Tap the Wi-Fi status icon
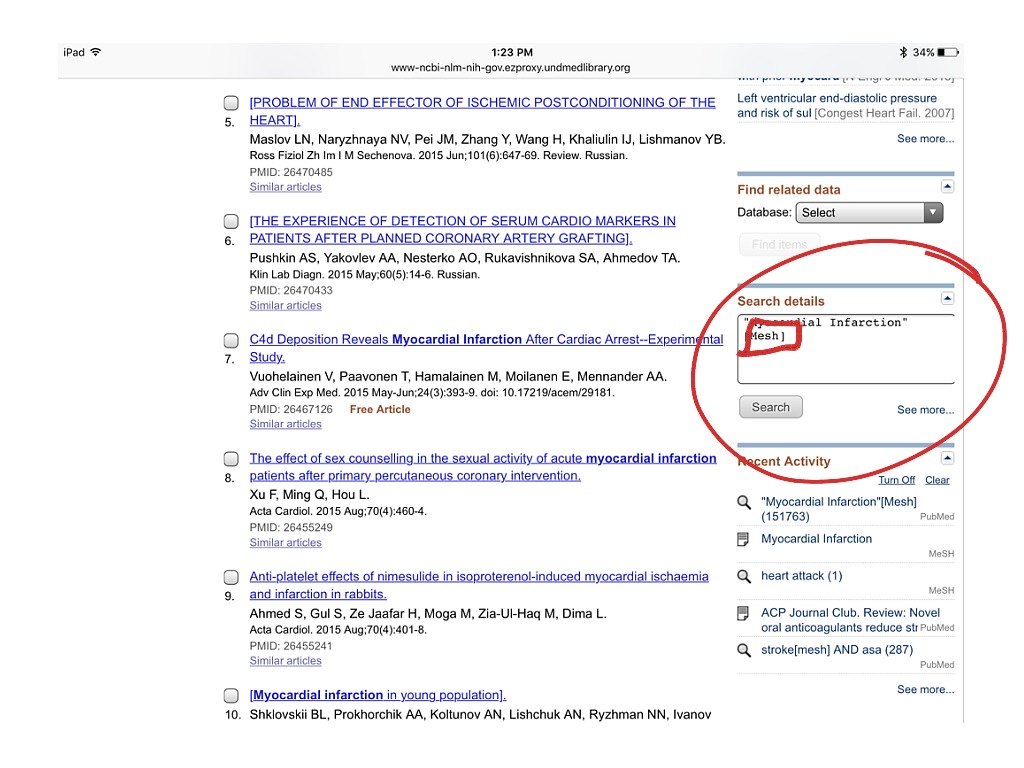1024x768 pixels. (96, 52)
